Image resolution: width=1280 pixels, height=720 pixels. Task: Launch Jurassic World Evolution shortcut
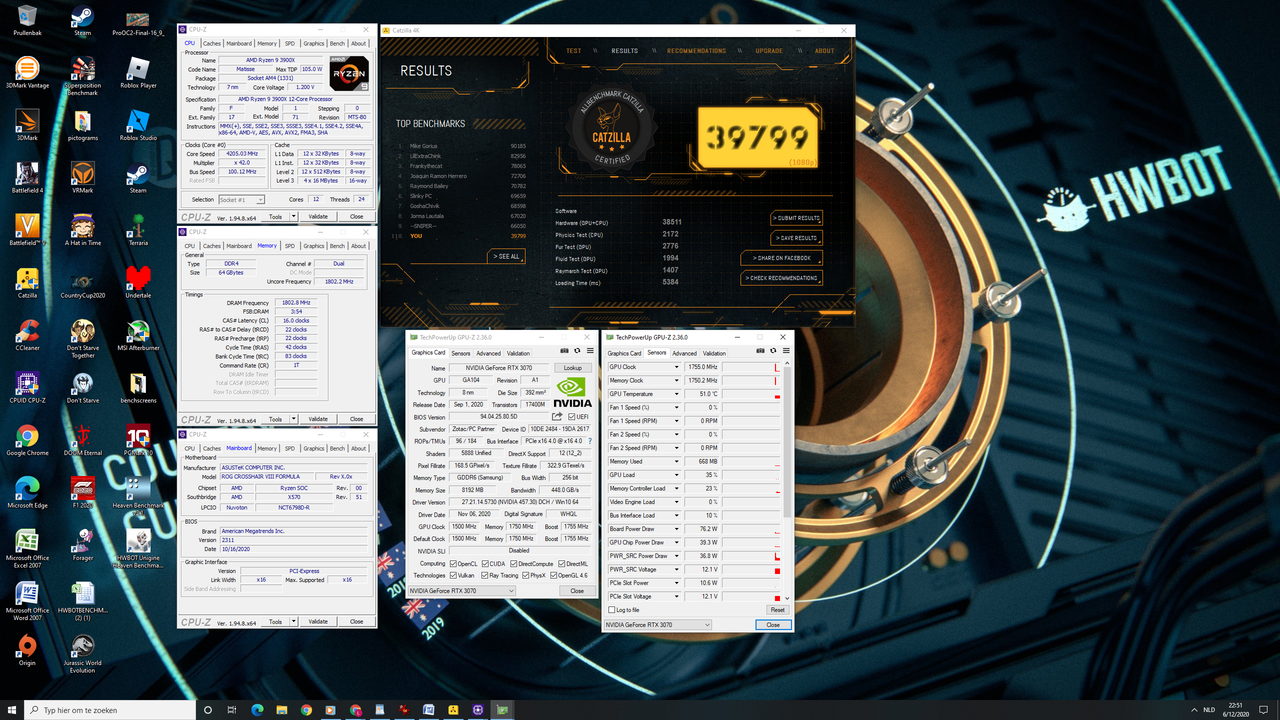coord(82,653)
